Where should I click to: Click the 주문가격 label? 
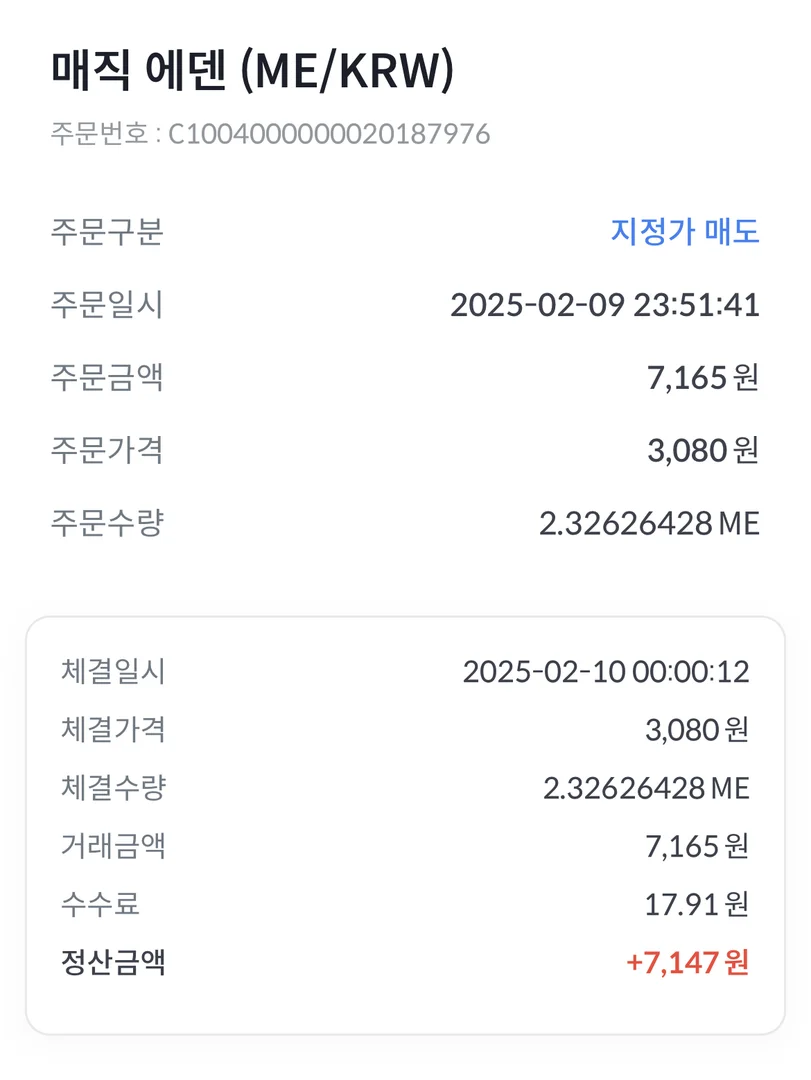tap(107, 451)
